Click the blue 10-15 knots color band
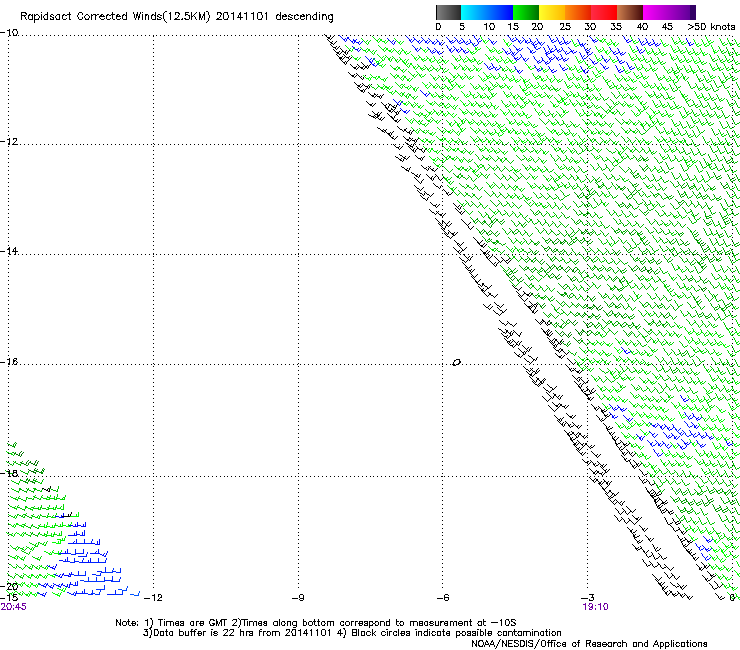The height and width of the screenshot is (650, 740). 499,12
